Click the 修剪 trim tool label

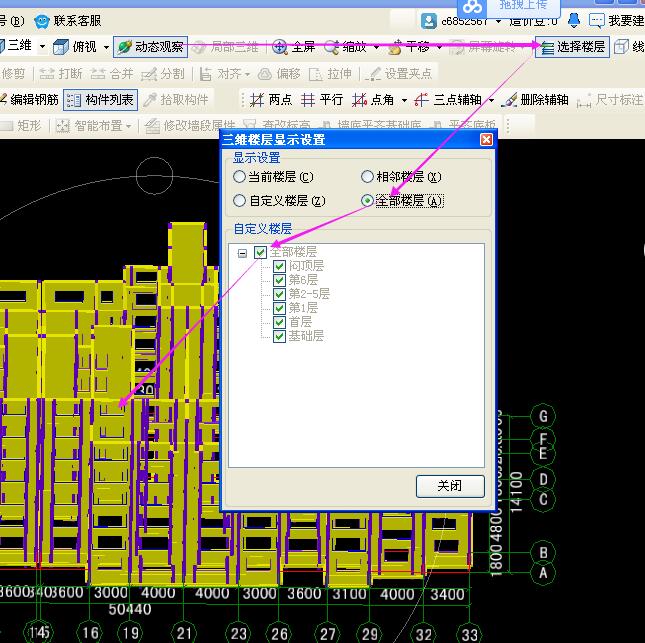(x=13, y=74)
